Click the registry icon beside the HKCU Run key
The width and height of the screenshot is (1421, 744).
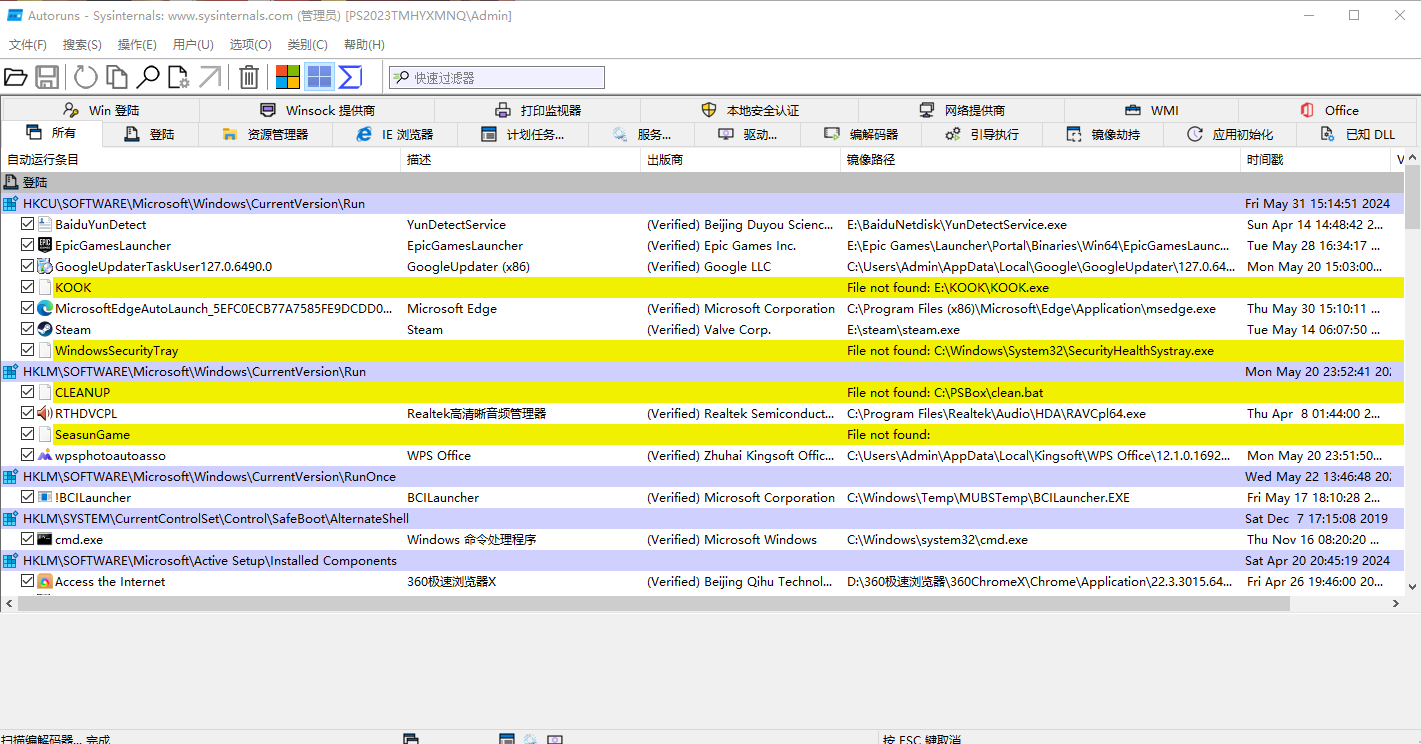coord(11,203)
